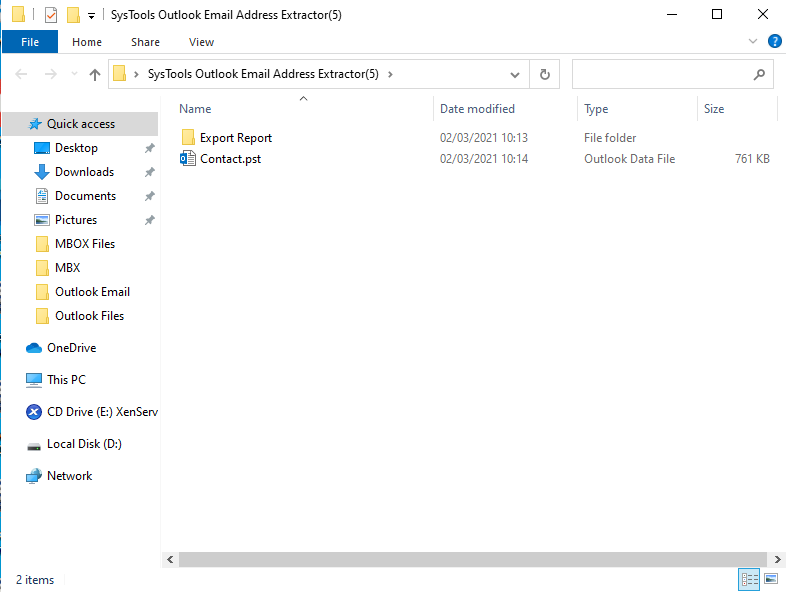This screenshot has height=592, width=787.
Task: Open Local Disk (D:)
Action: tap(84, 444)
